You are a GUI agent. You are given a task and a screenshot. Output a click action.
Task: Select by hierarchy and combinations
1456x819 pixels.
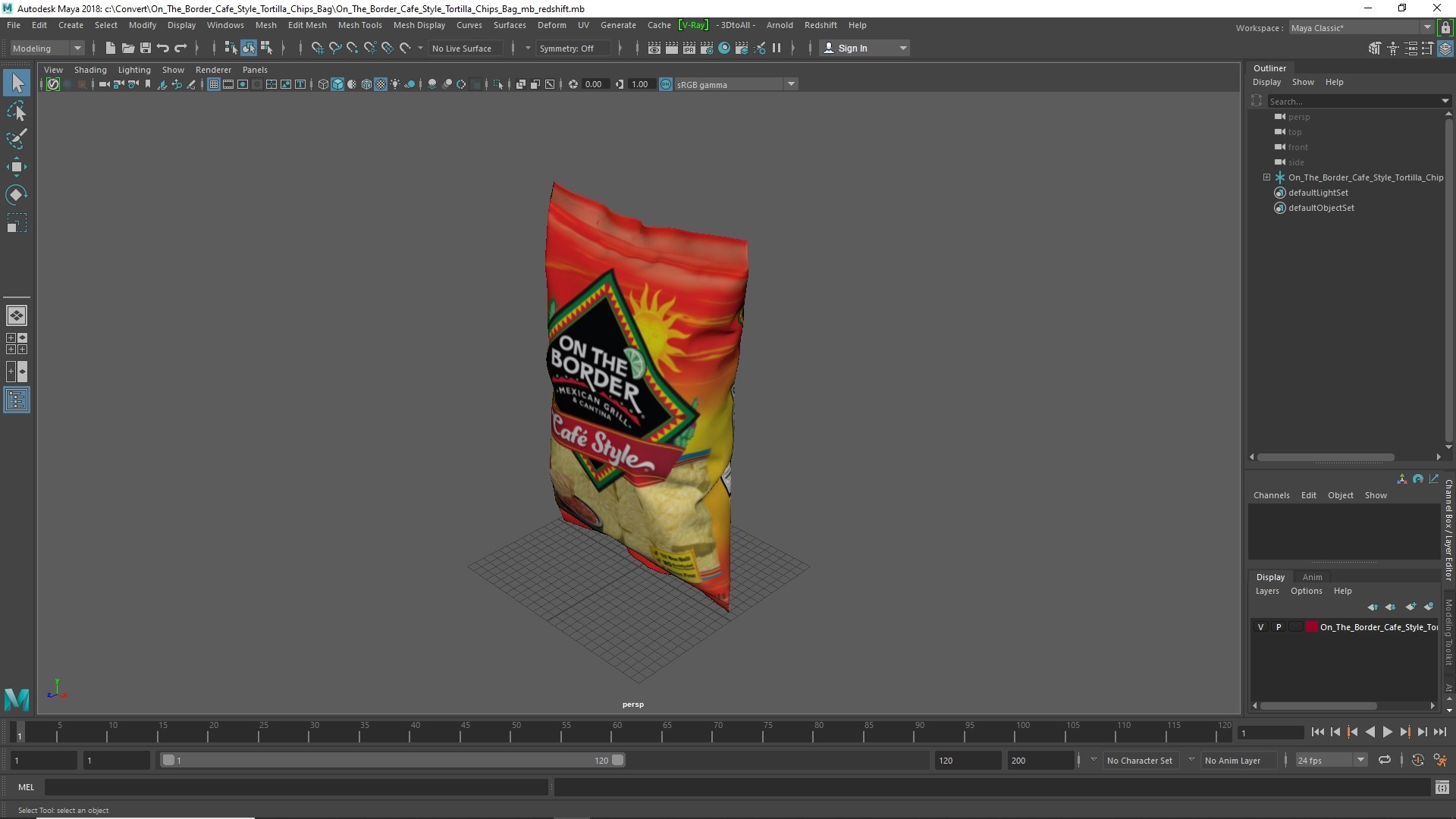(231, 48)
